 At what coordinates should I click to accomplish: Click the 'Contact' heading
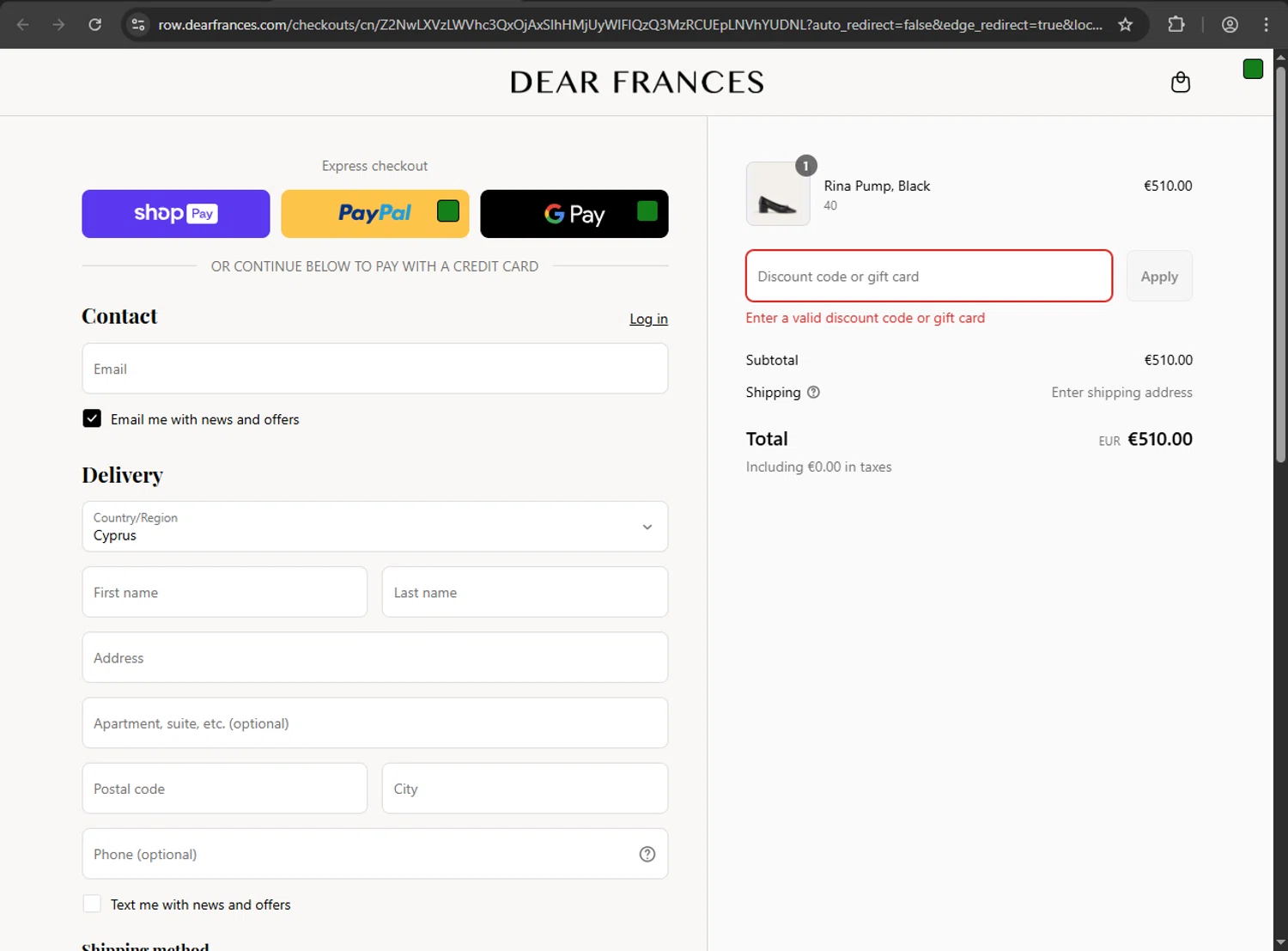(119, 316)
